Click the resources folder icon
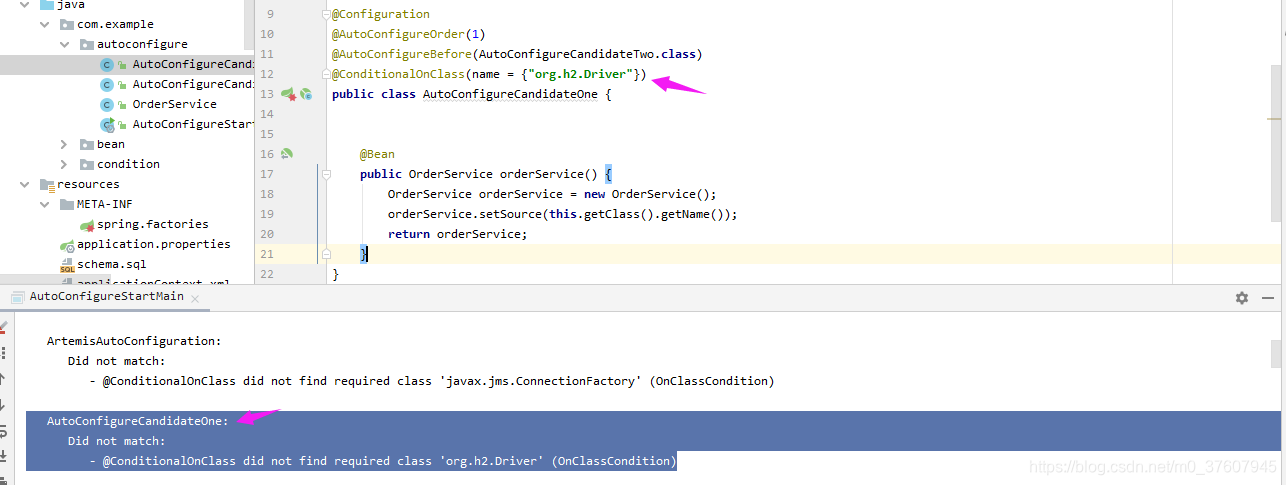 pos(47,184)
